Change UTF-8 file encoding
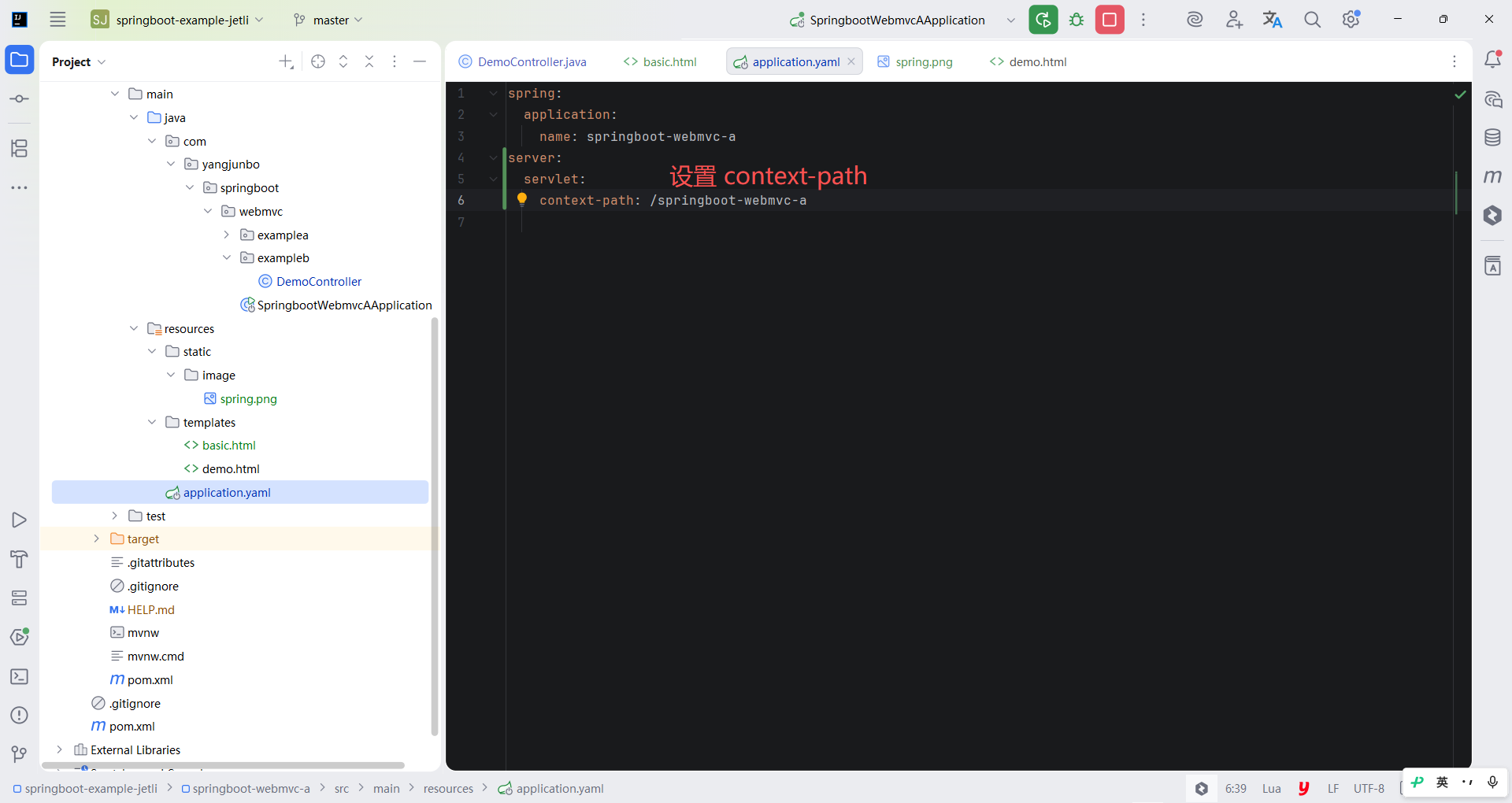Image resolution: width=1512 pixels, height=803 pixels. [x=1369, y=788]
